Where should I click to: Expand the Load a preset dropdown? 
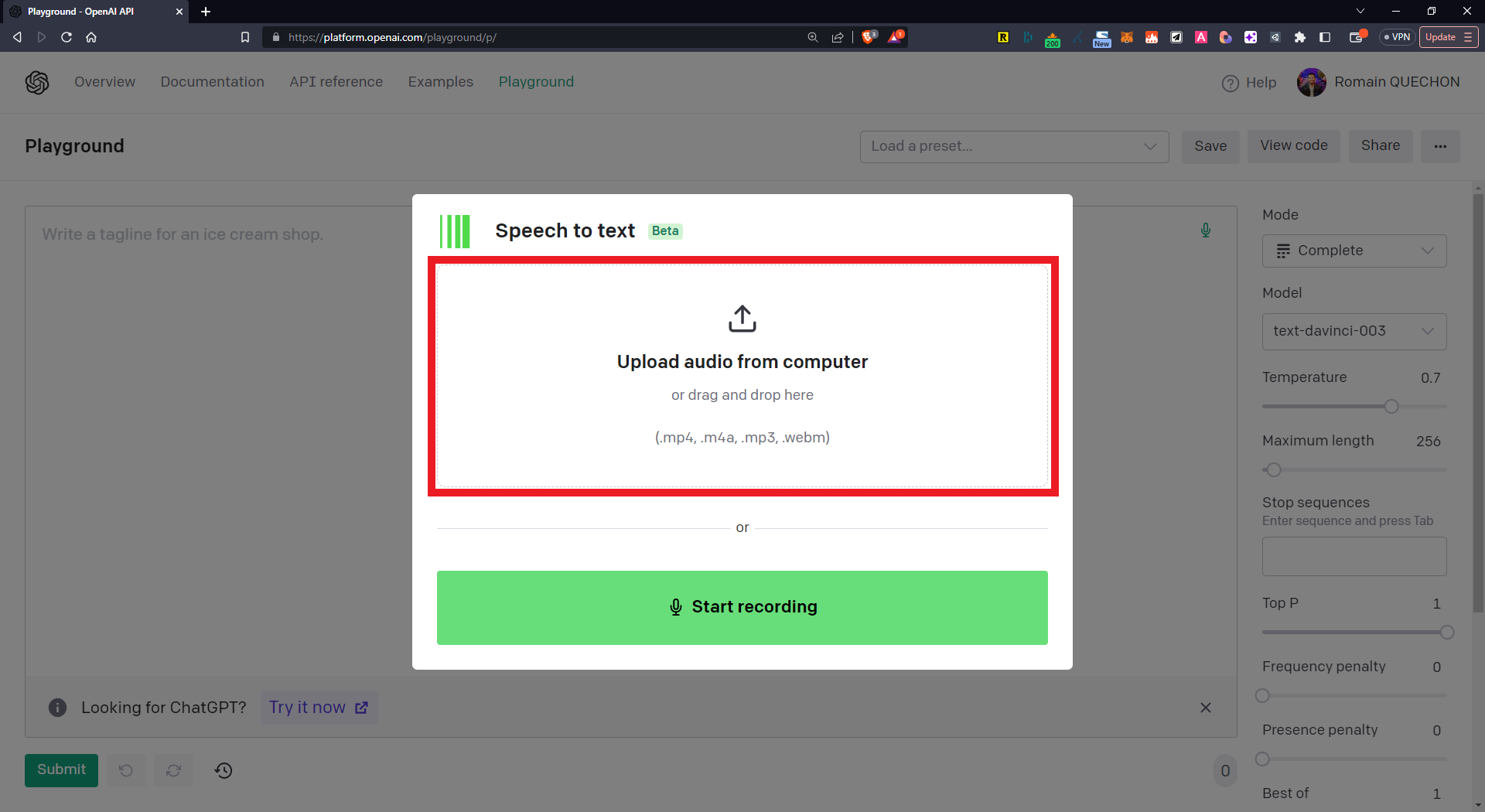point(1013,146)
